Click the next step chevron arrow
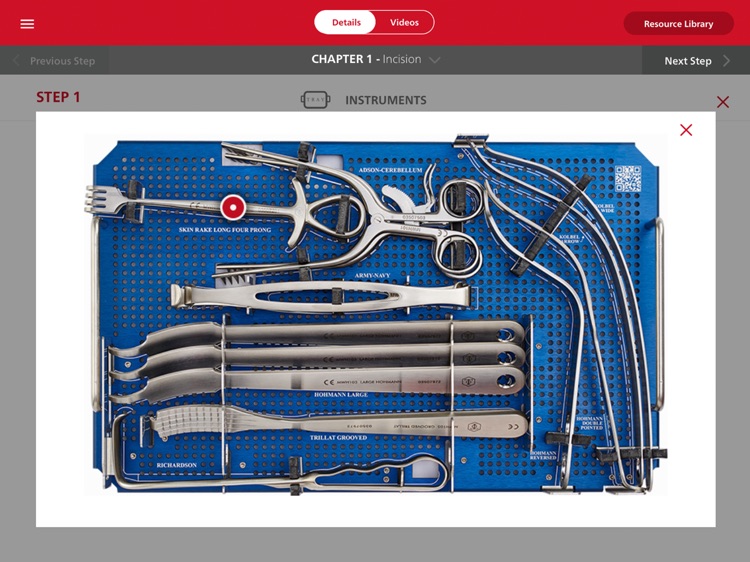The width and height of the screenshot is (750, 562). click(727, 61)
